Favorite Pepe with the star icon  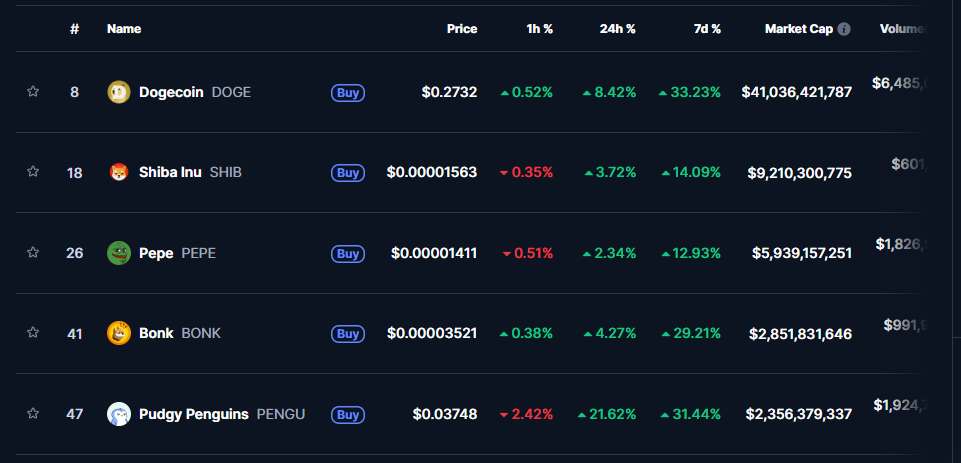coord(33,253)
